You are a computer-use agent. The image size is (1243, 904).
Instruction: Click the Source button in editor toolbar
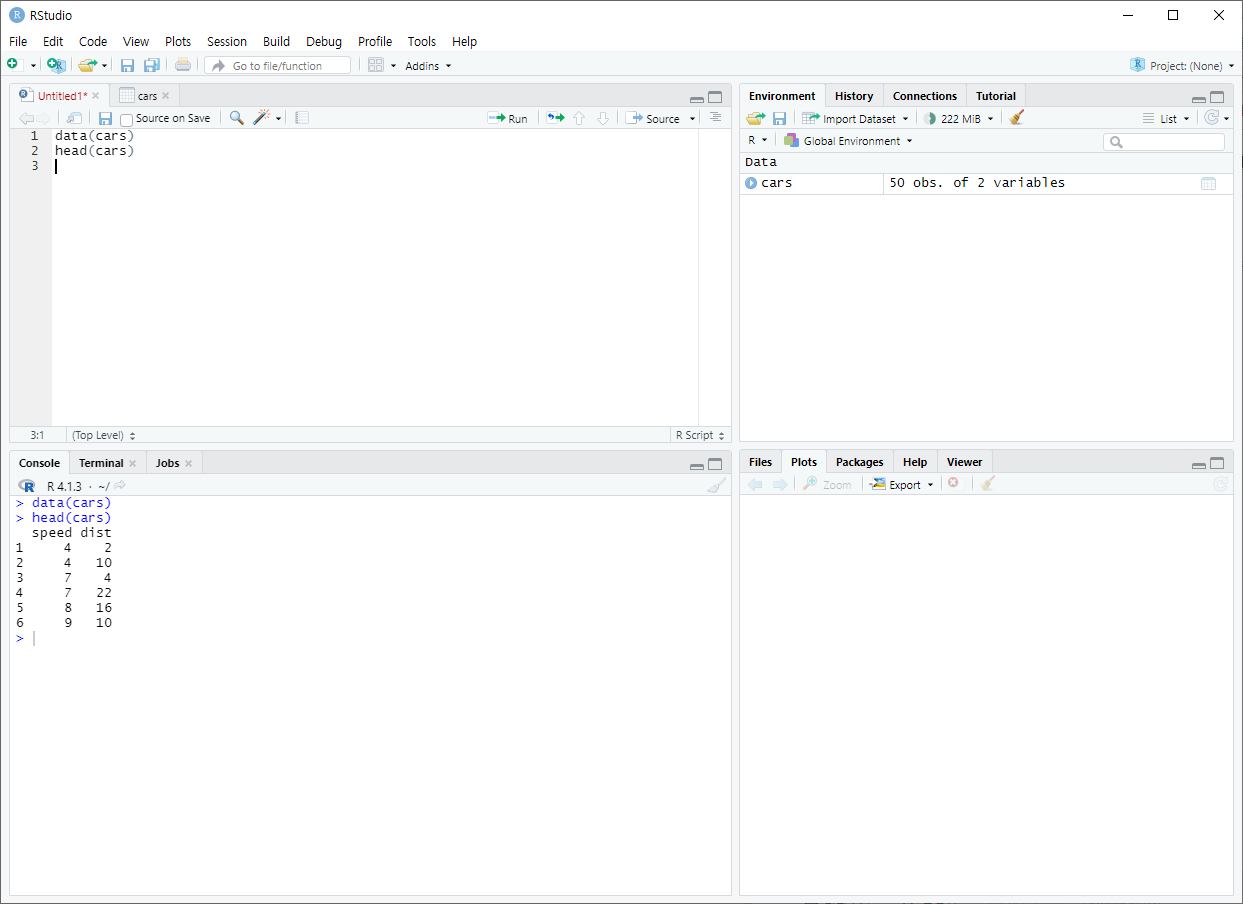653,118
